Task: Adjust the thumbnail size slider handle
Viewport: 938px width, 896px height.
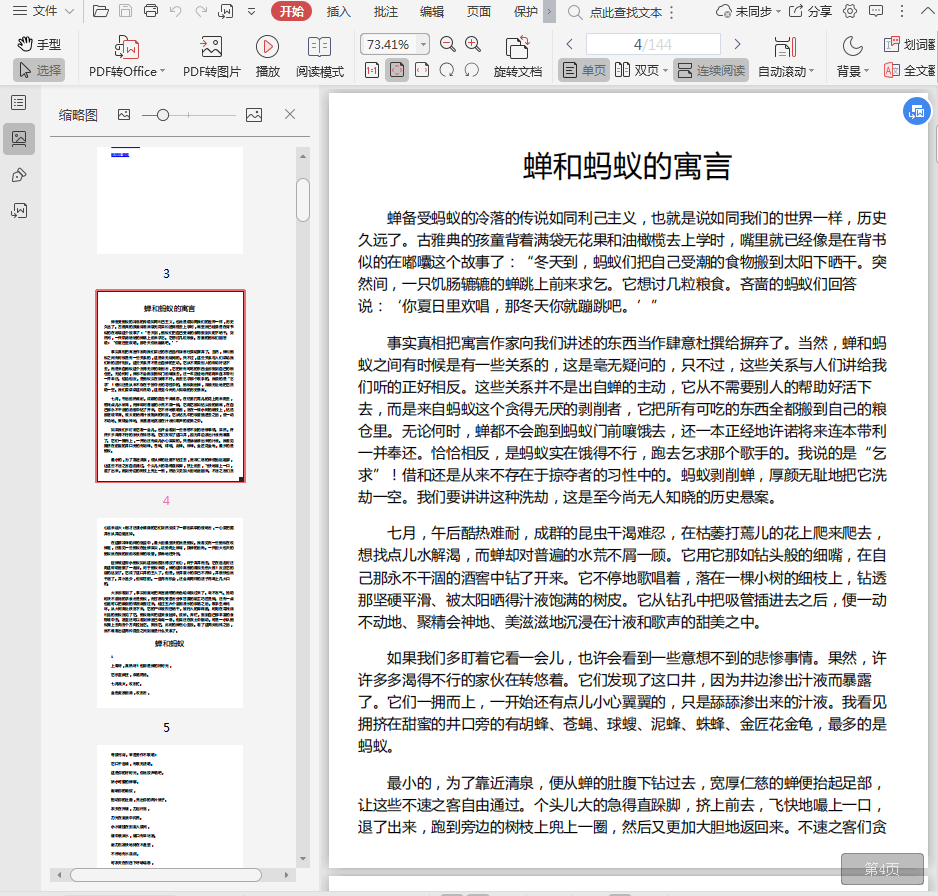Action: pyautogui.click(x=162, y=115)
